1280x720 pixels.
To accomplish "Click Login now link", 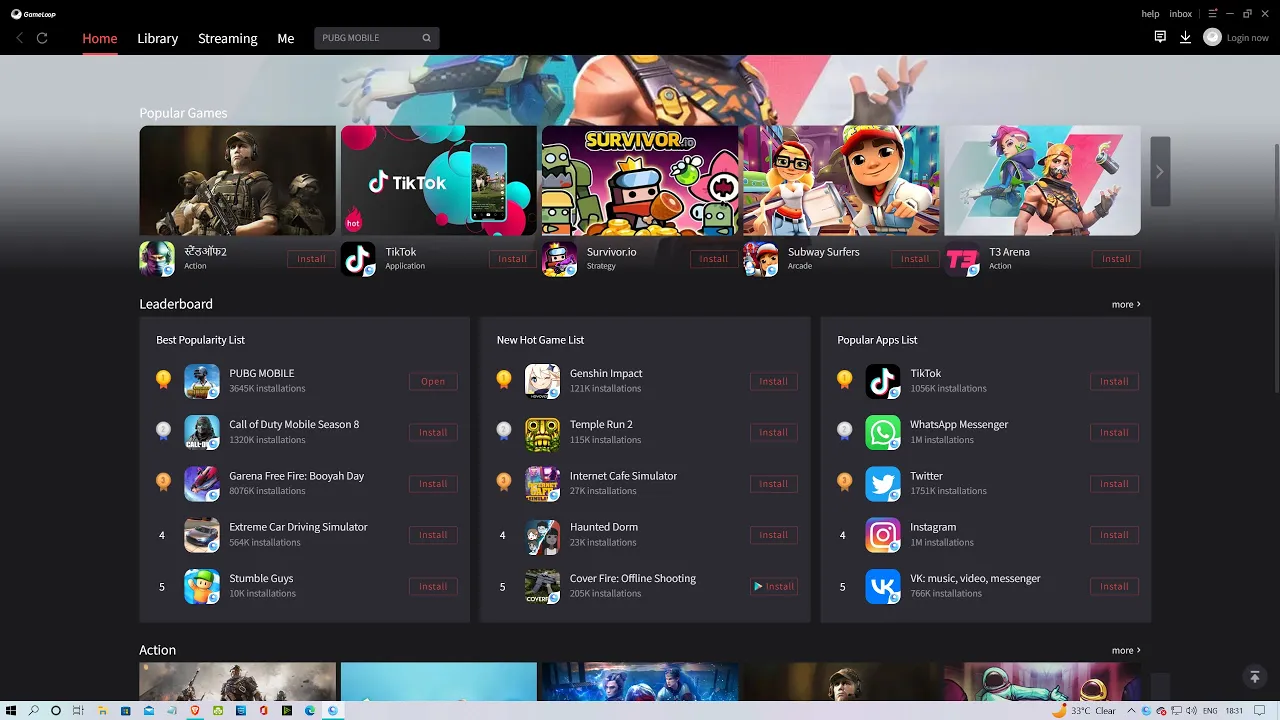I will point(1247,38).
